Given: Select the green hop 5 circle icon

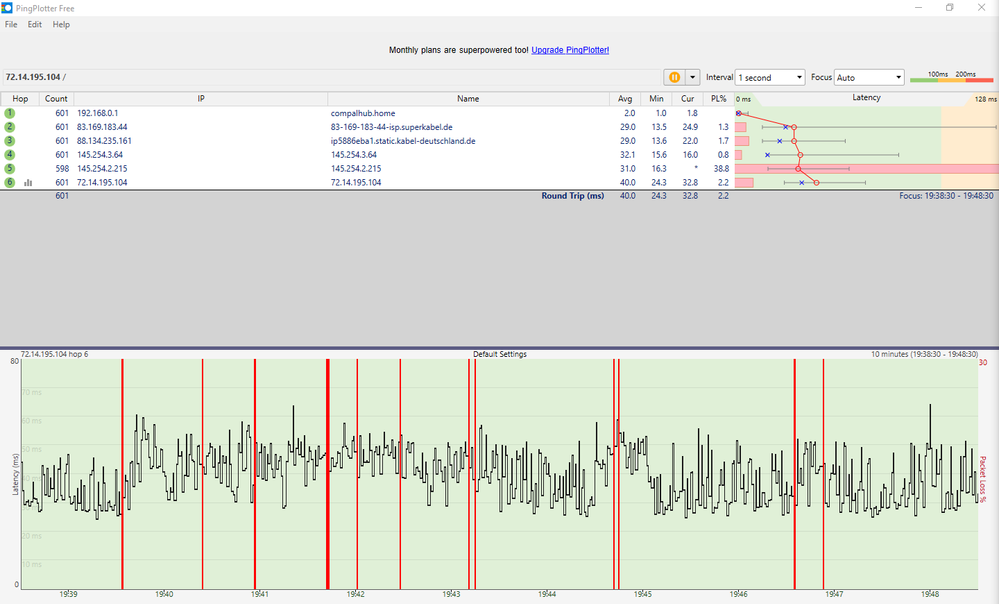Looking at the screenshot, I should point(10,168).
